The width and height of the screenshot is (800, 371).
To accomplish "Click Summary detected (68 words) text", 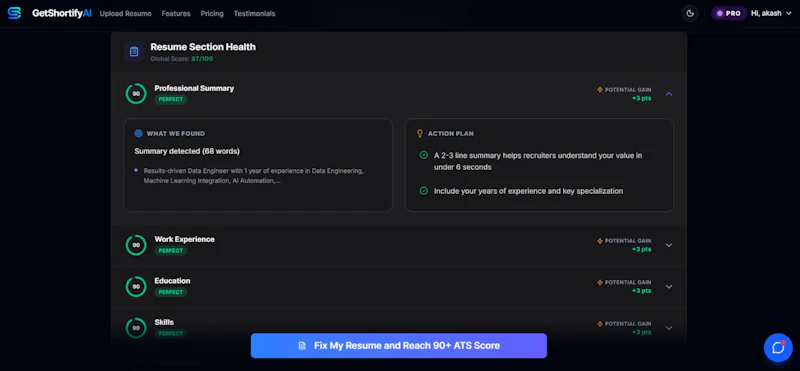I will [187, 151].
